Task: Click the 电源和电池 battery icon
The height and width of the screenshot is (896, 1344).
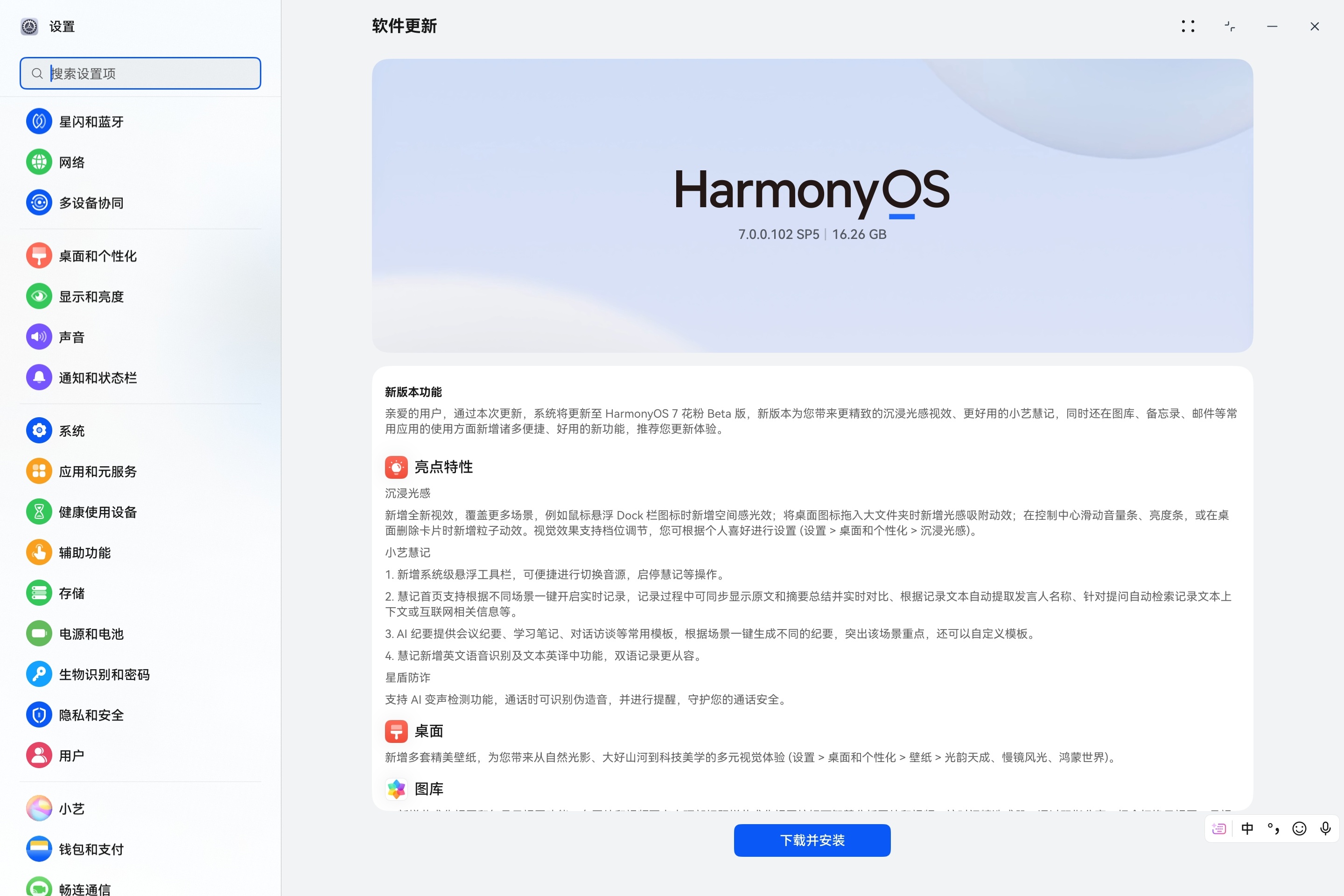Action: [39, 634]
